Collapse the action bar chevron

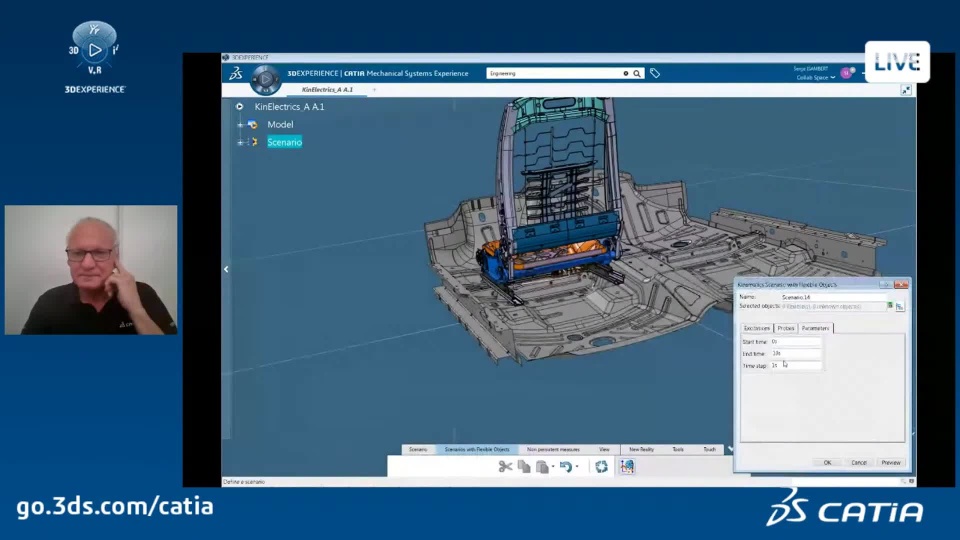729,449
